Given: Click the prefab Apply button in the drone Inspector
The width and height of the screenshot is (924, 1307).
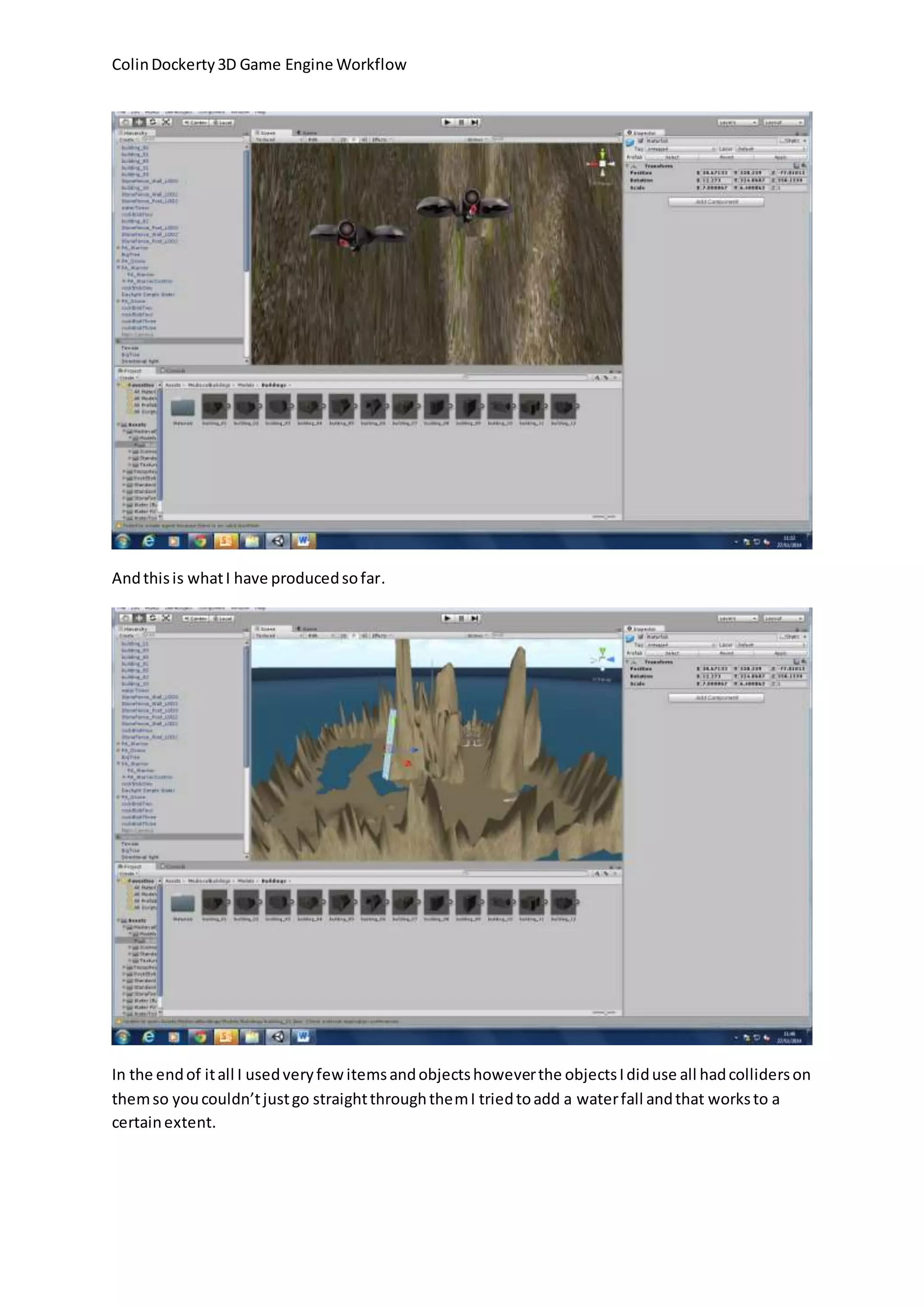Looking at the screenshot, I should [x=780, y=157].
